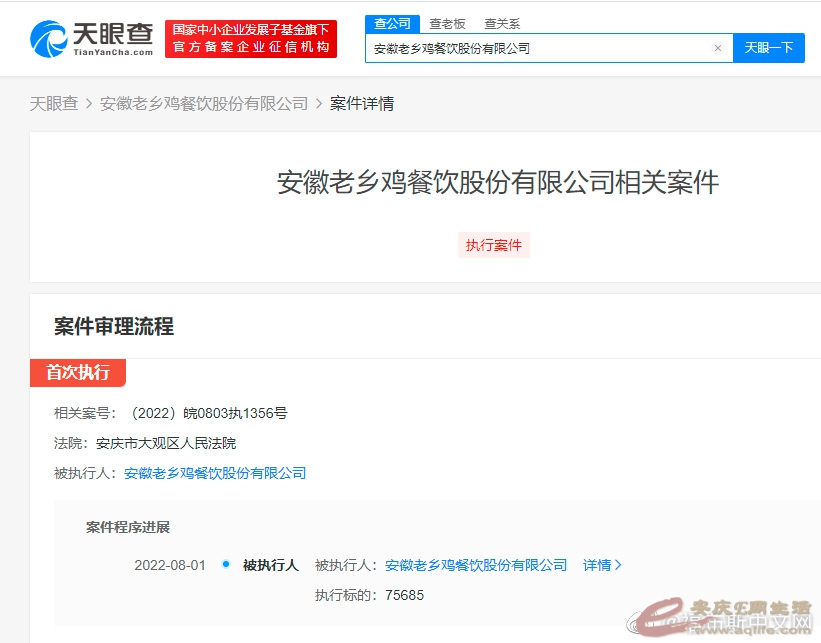
Task: Clear the search box with the X icon
Action: [717, 48]
